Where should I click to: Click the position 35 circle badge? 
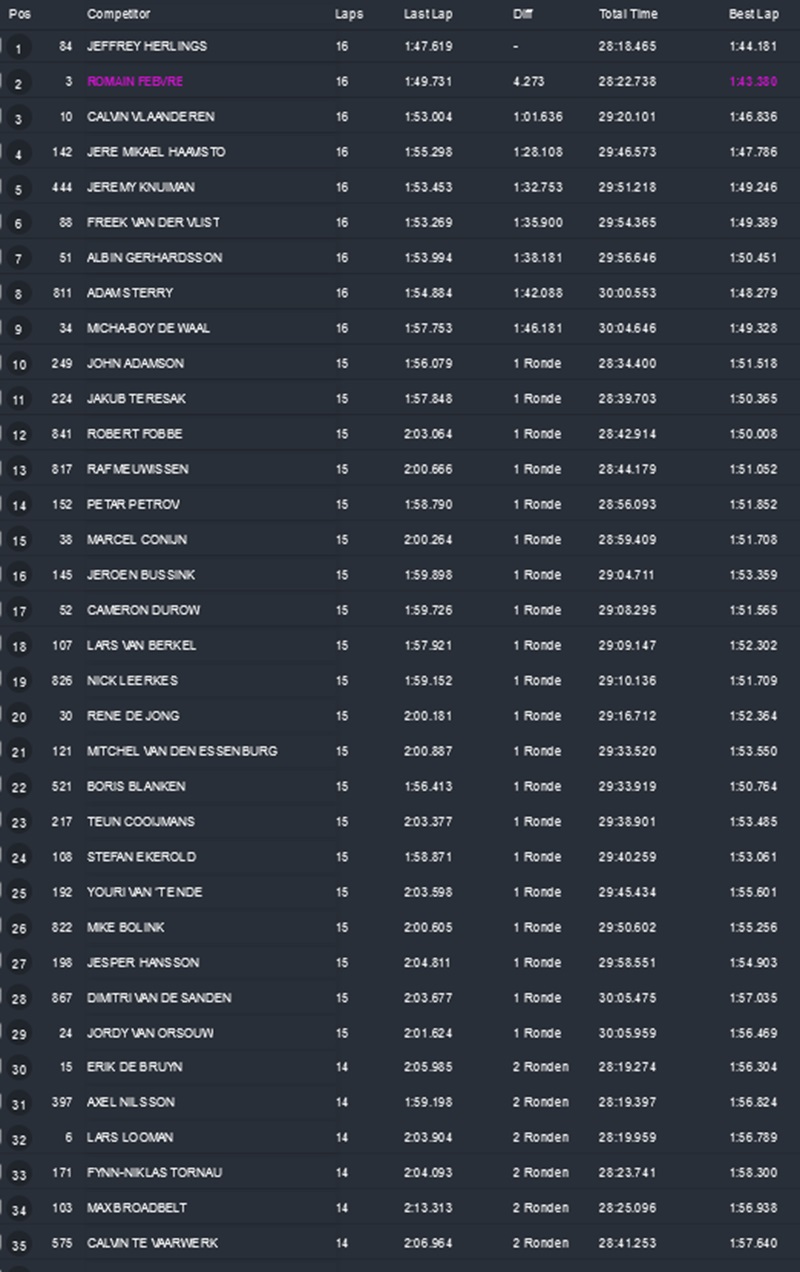19,1245
